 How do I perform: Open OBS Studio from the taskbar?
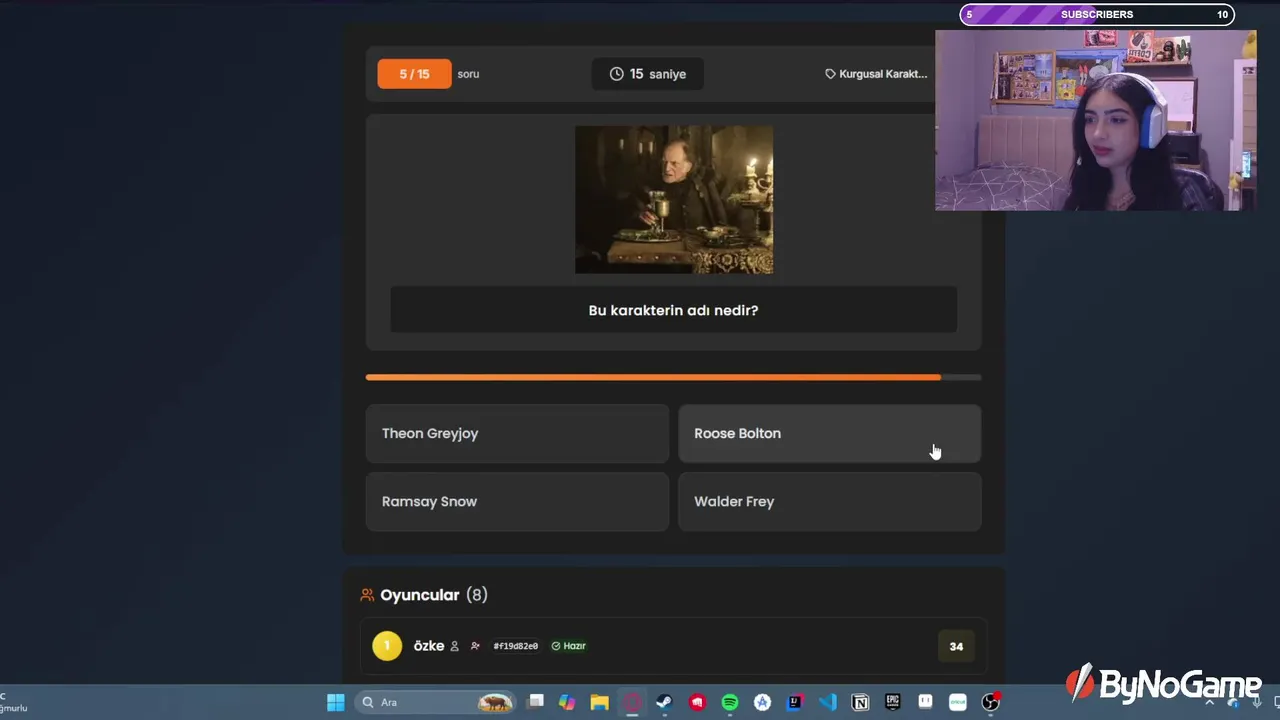[990, 702]
